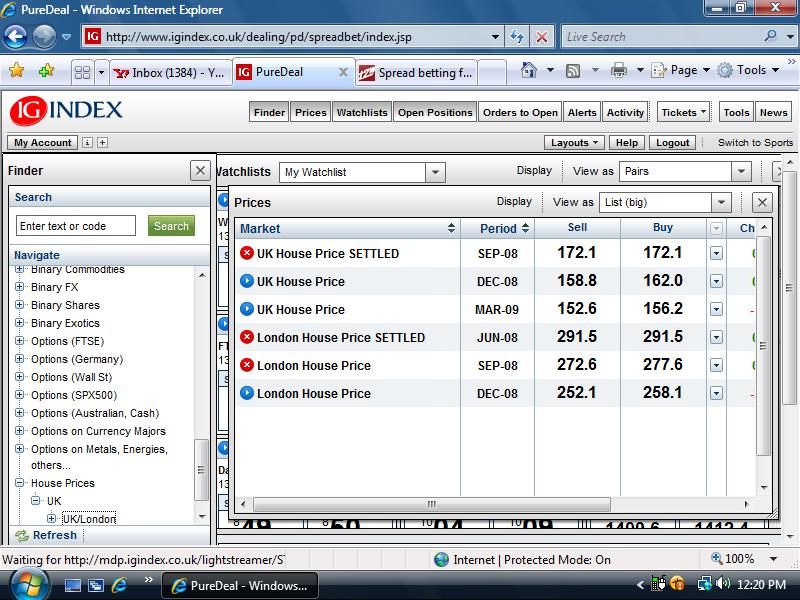
Task: Click the RSS Feeds icon
Action: 573,71
